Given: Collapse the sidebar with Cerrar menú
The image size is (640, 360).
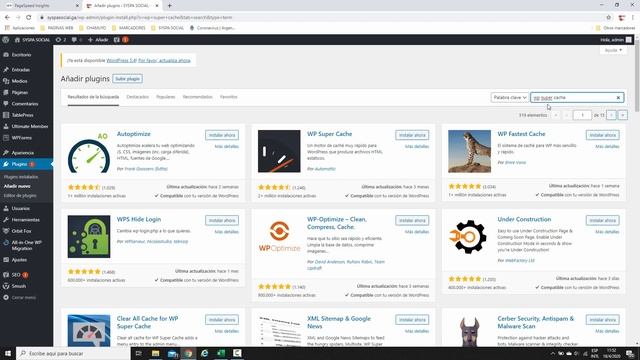Looking at the screenshot, I should click(23, 298).
